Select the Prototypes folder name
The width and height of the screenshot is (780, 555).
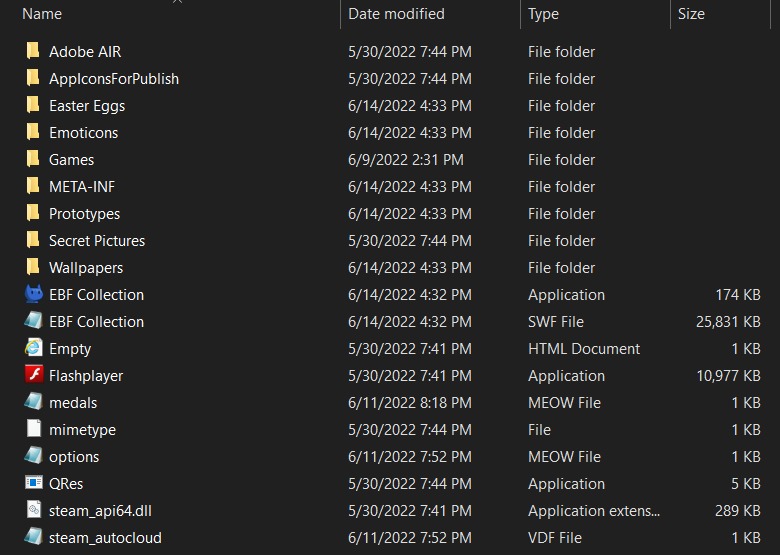click(x=84, y=213)
